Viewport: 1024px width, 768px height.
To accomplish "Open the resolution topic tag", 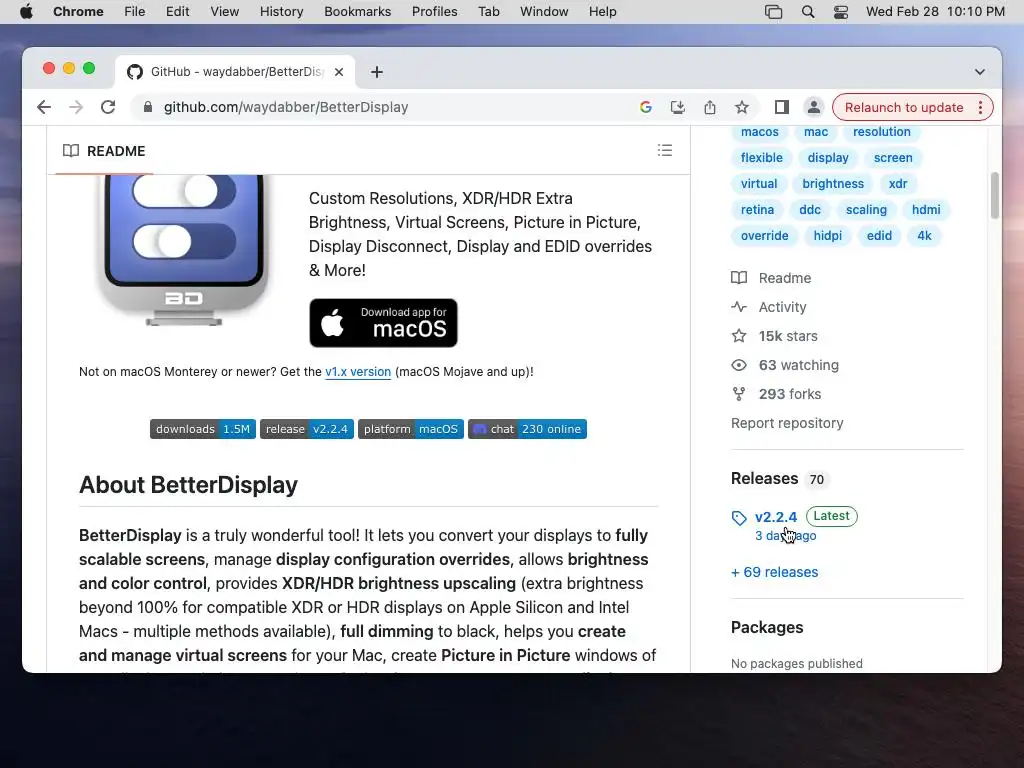I will (882, 132).
